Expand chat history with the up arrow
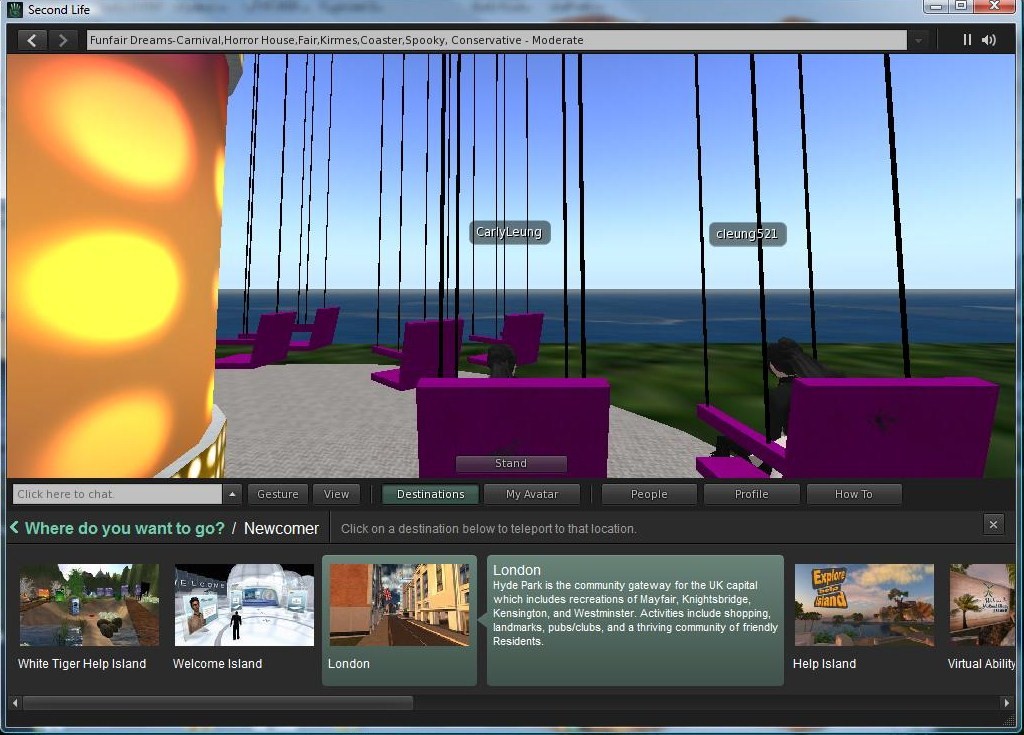Screen dimensions: 1024x735 pyautogui.click(x=232, y=494)
